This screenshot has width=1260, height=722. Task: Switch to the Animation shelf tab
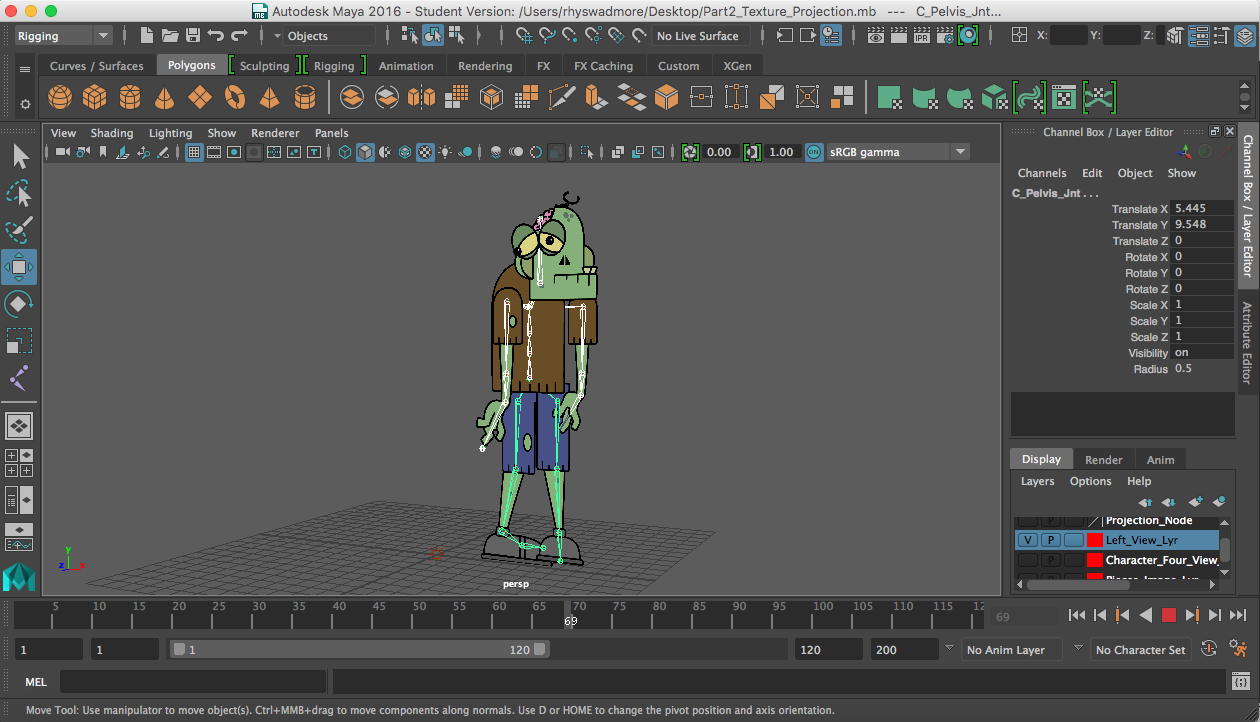pyautogui.click(x=406, y=66)
